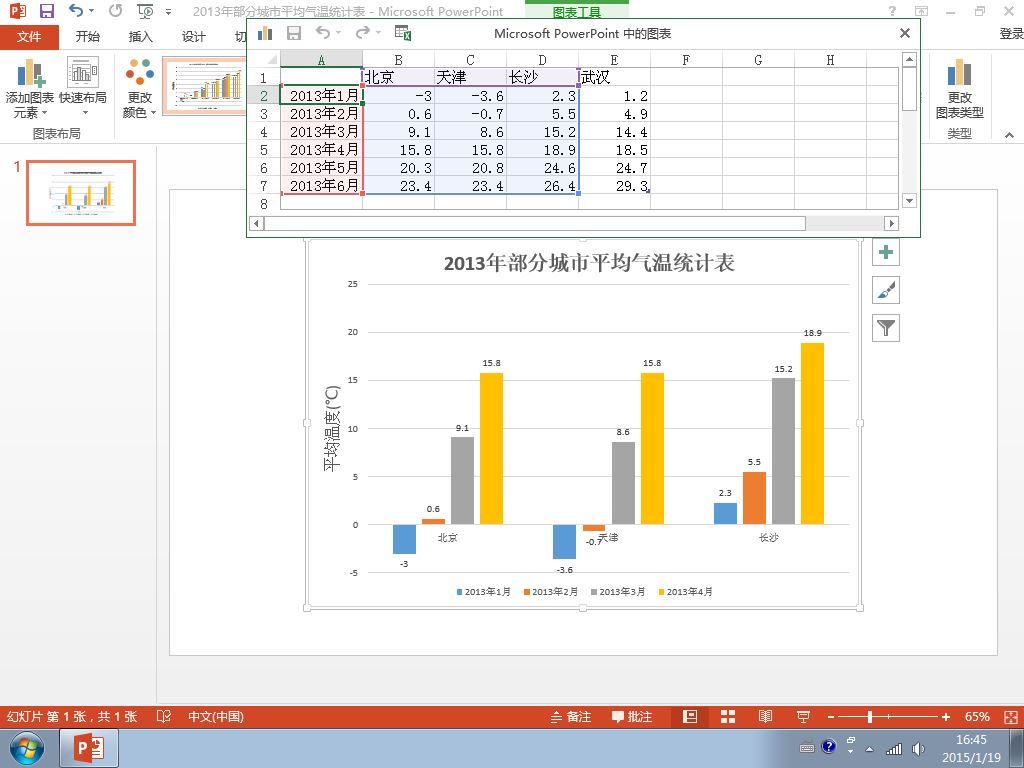Switch to the 设计 ribbon tab

click(x=193, y=37)
